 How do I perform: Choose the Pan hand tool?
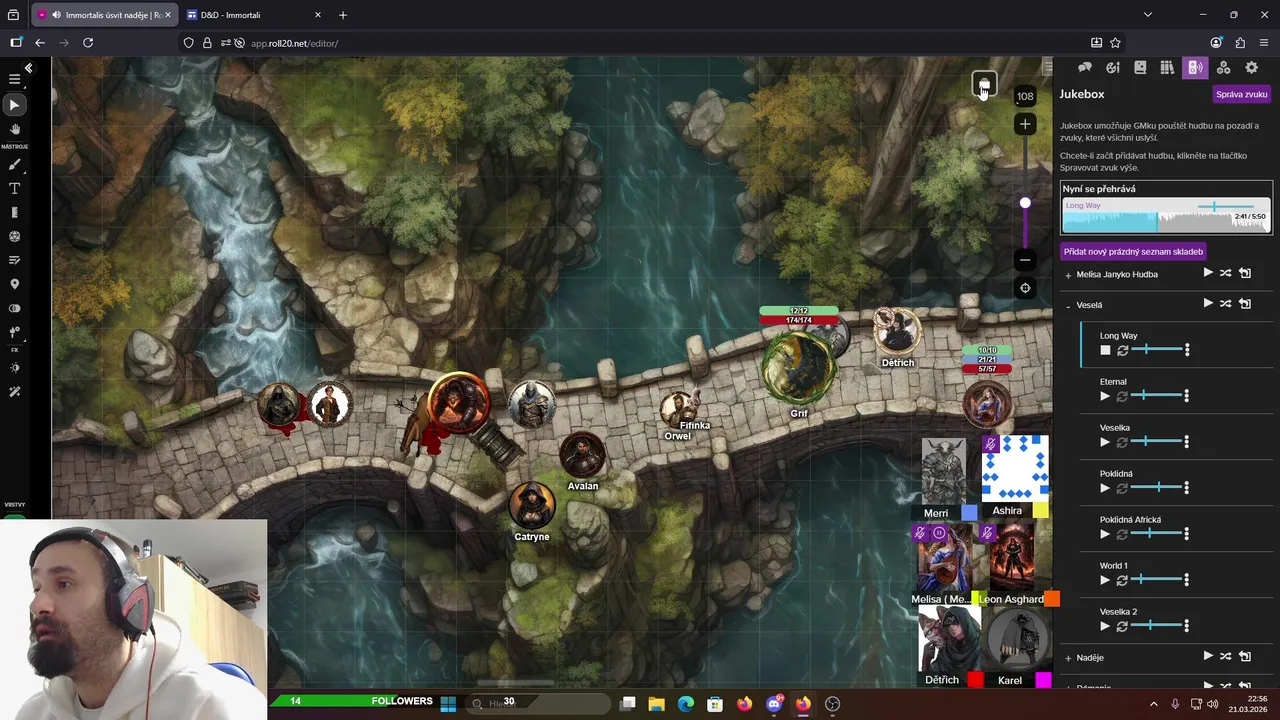tap(14, 129)
